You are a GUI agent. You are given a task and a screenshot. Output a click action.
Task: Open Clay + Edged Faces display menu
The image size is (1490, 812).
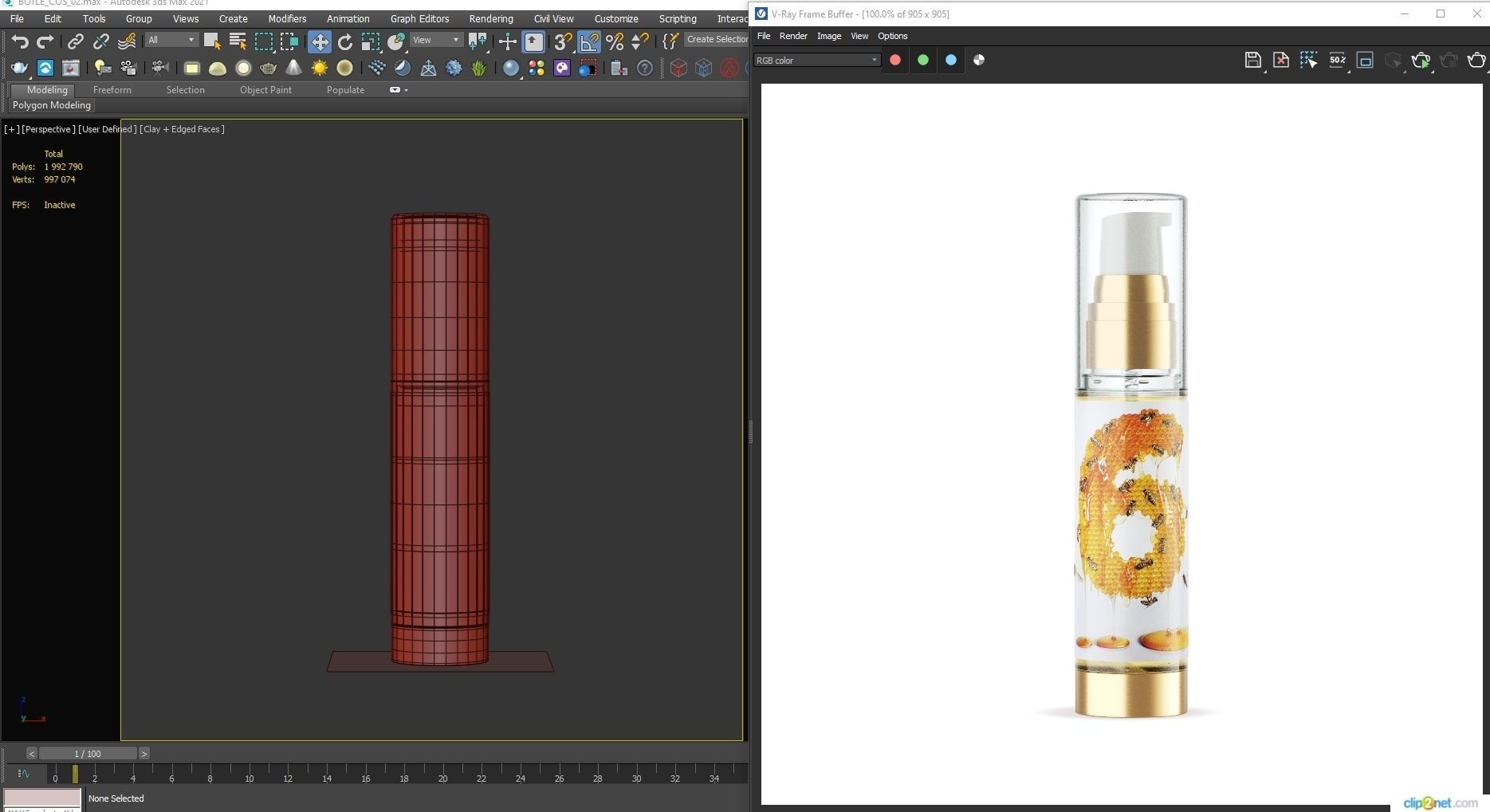(182, 129)
